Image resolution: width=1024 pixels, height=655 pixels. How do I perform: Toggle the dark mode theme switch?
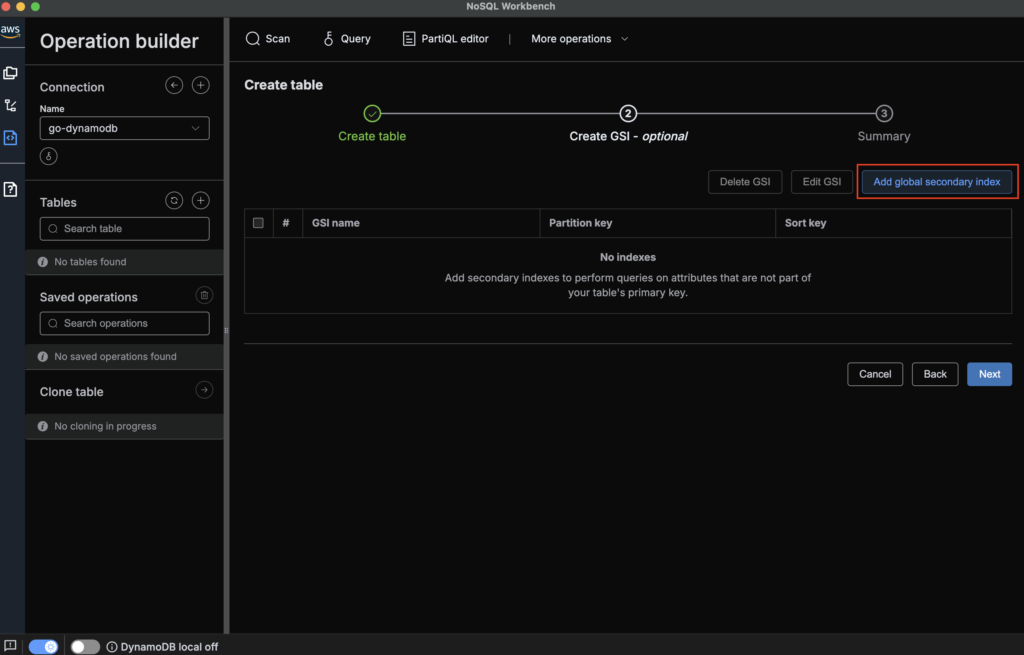point(43,647)
